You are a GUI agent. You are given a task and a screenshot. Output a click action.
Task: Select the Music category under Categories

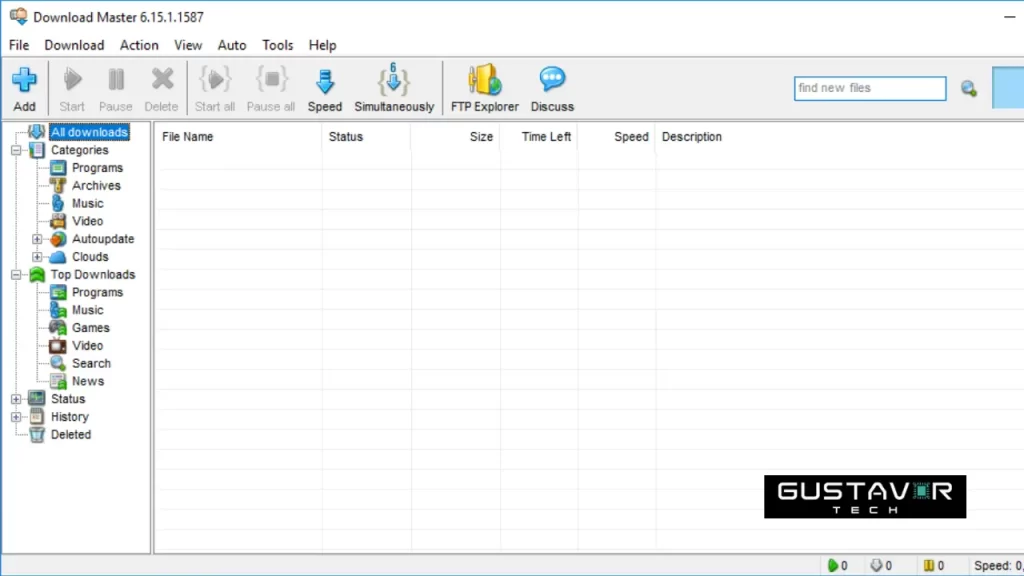(x=87, y=203)
